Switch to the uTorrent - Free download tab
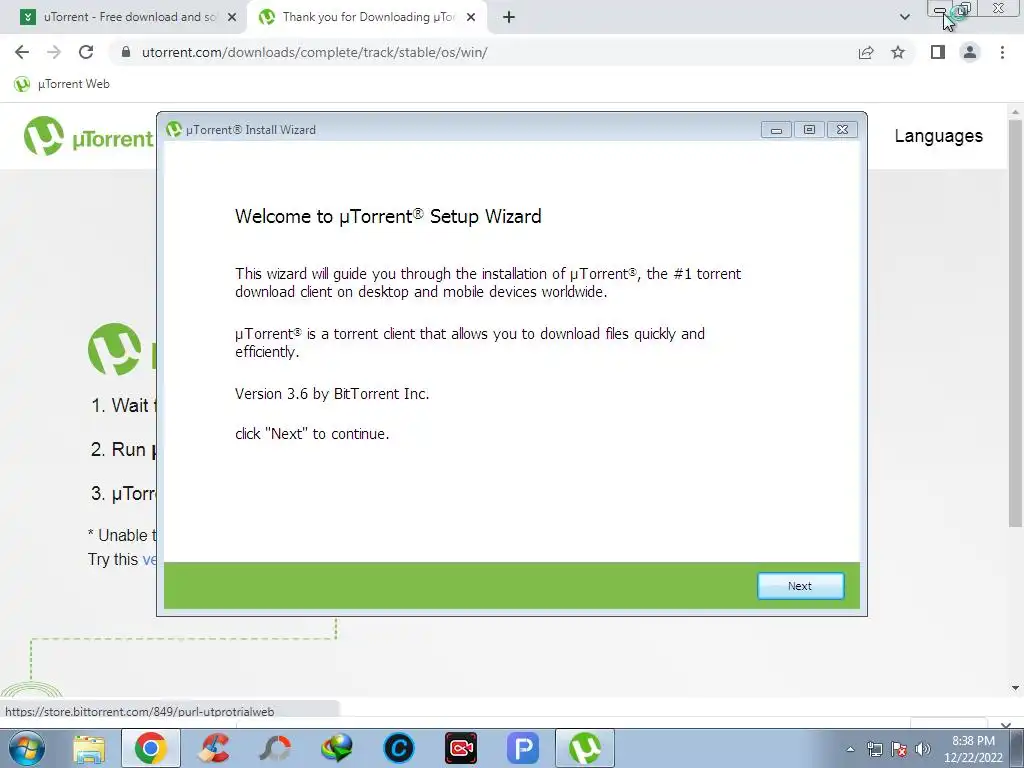Image resolution: width=1024 pixels, height=768 pixels. click(129, 17)
